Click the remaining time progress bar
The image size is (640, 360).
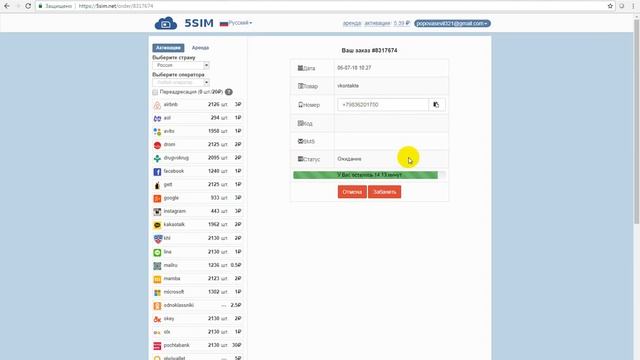click(369, 175)
